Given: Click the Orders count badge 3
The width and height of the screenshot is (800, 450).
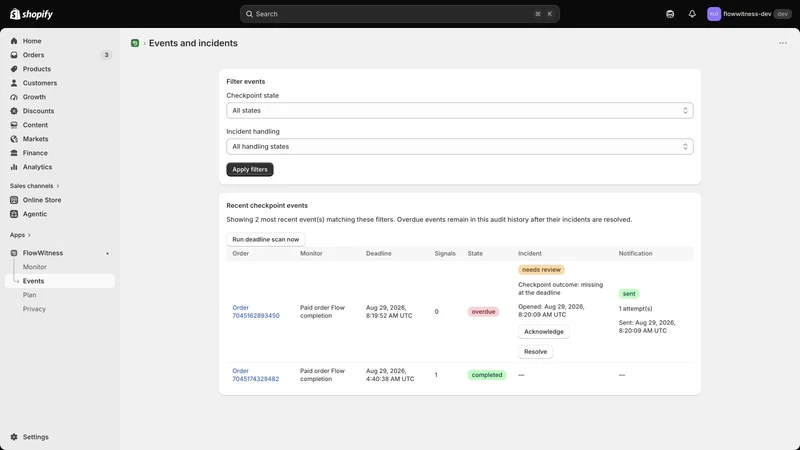Looking at the screenshot, I should pyautogui.click(x=106, y=55).
